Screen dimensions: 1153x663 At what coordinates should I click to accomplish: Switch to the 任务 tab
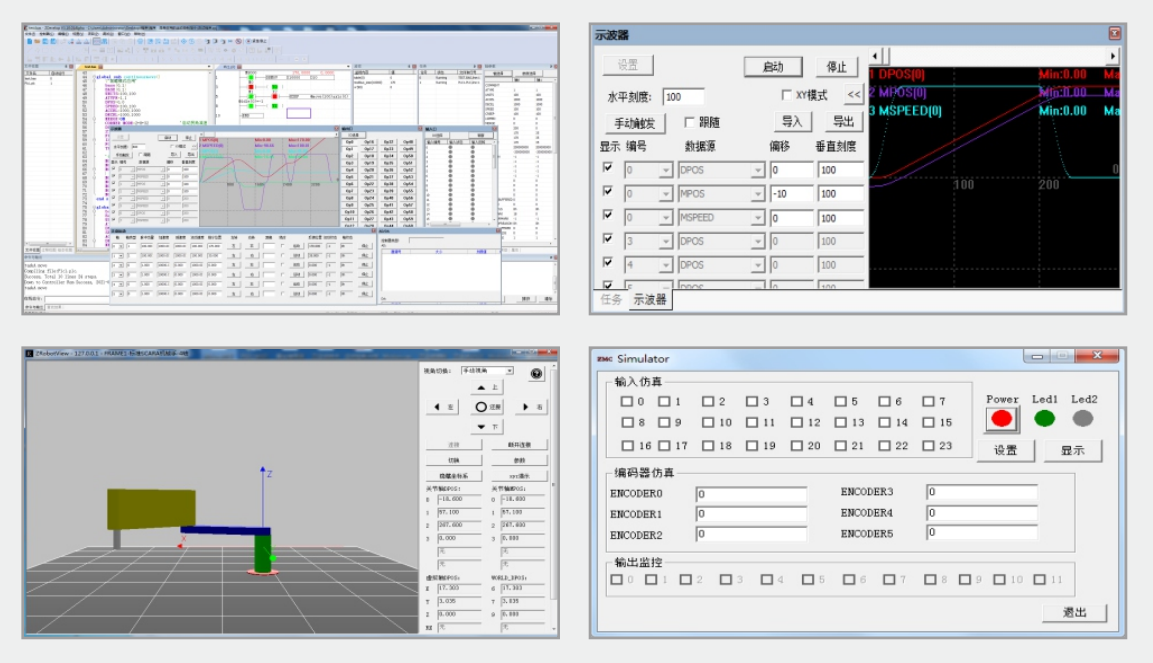[611, 299]
